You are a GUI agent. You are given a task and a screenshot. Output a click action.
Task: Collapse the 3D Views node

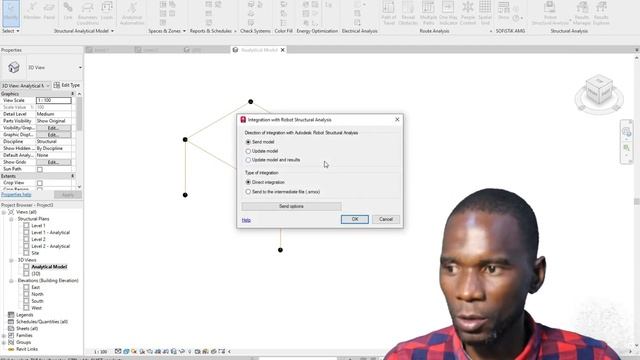click(x=11, y=260)
